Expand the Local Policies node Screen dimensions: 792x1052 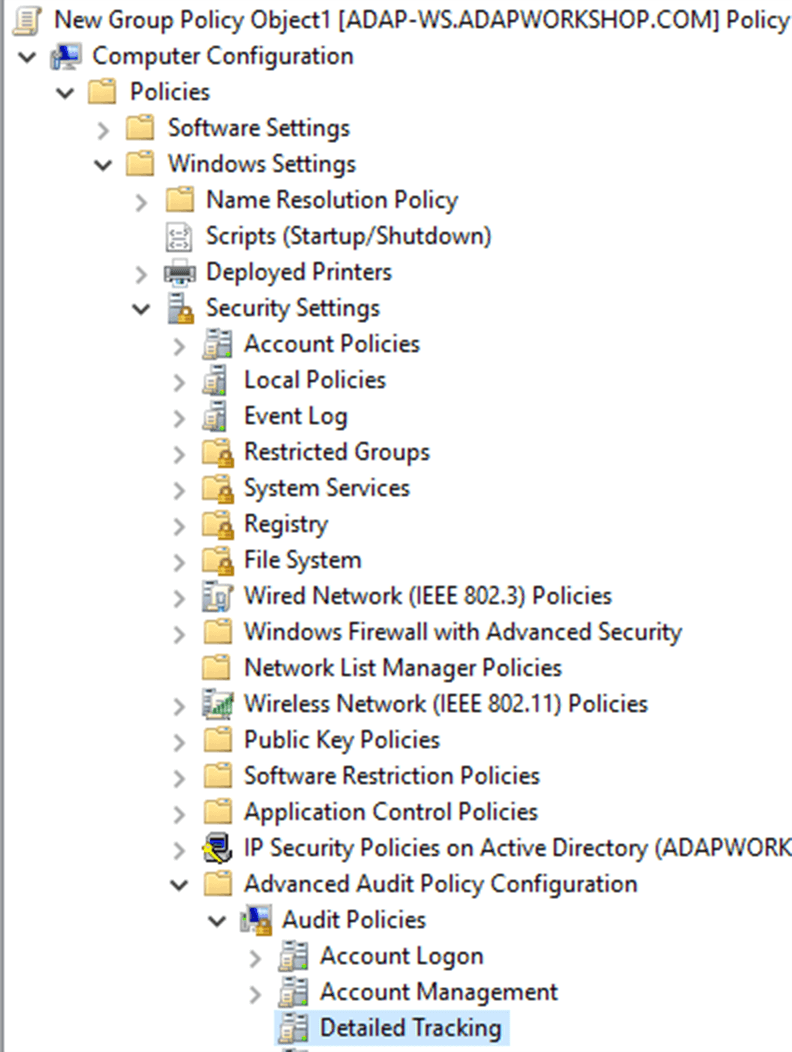179,381
